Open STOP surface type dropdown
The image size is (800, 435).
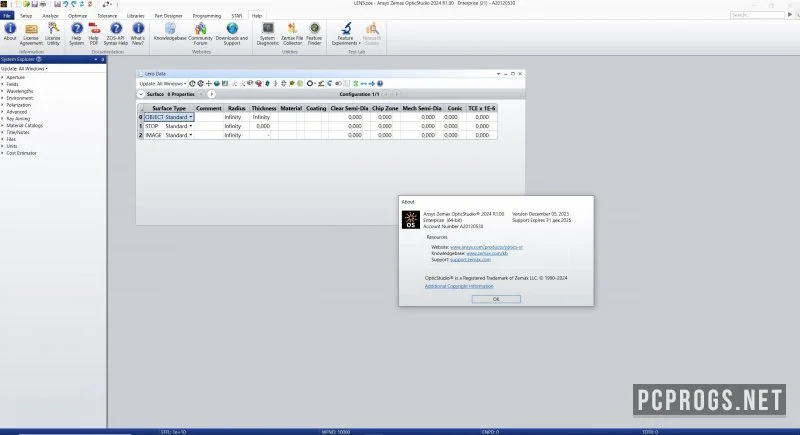tap(191, 126)
